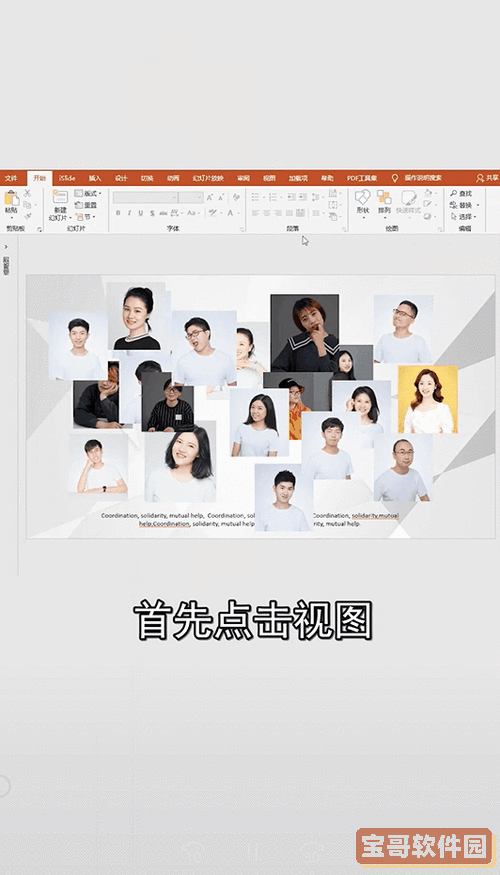This screenshot has width=500, height=875.
Task: Toggle Strikethrough (abc) formatting
Action: click(x=163, y=213)
